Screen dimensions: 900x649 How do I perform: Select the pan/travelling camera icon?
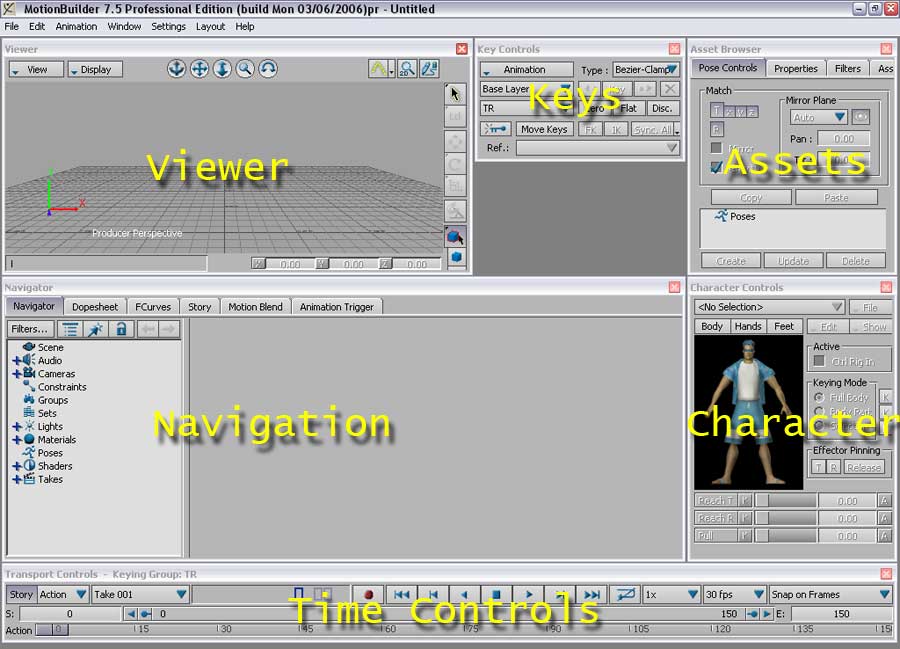point(199,69)
